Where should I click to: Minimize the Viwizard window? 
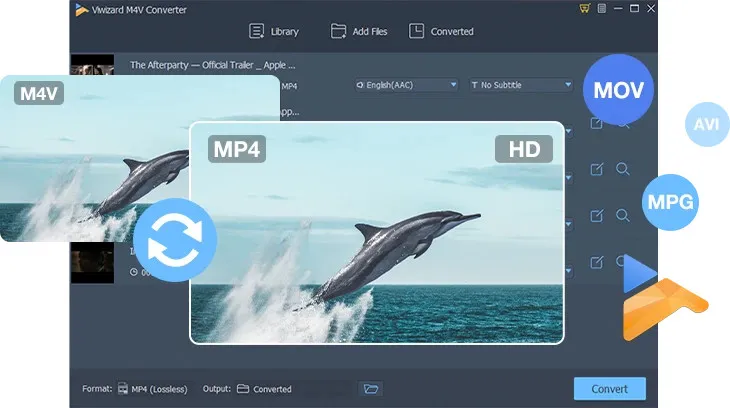point(618,8)
